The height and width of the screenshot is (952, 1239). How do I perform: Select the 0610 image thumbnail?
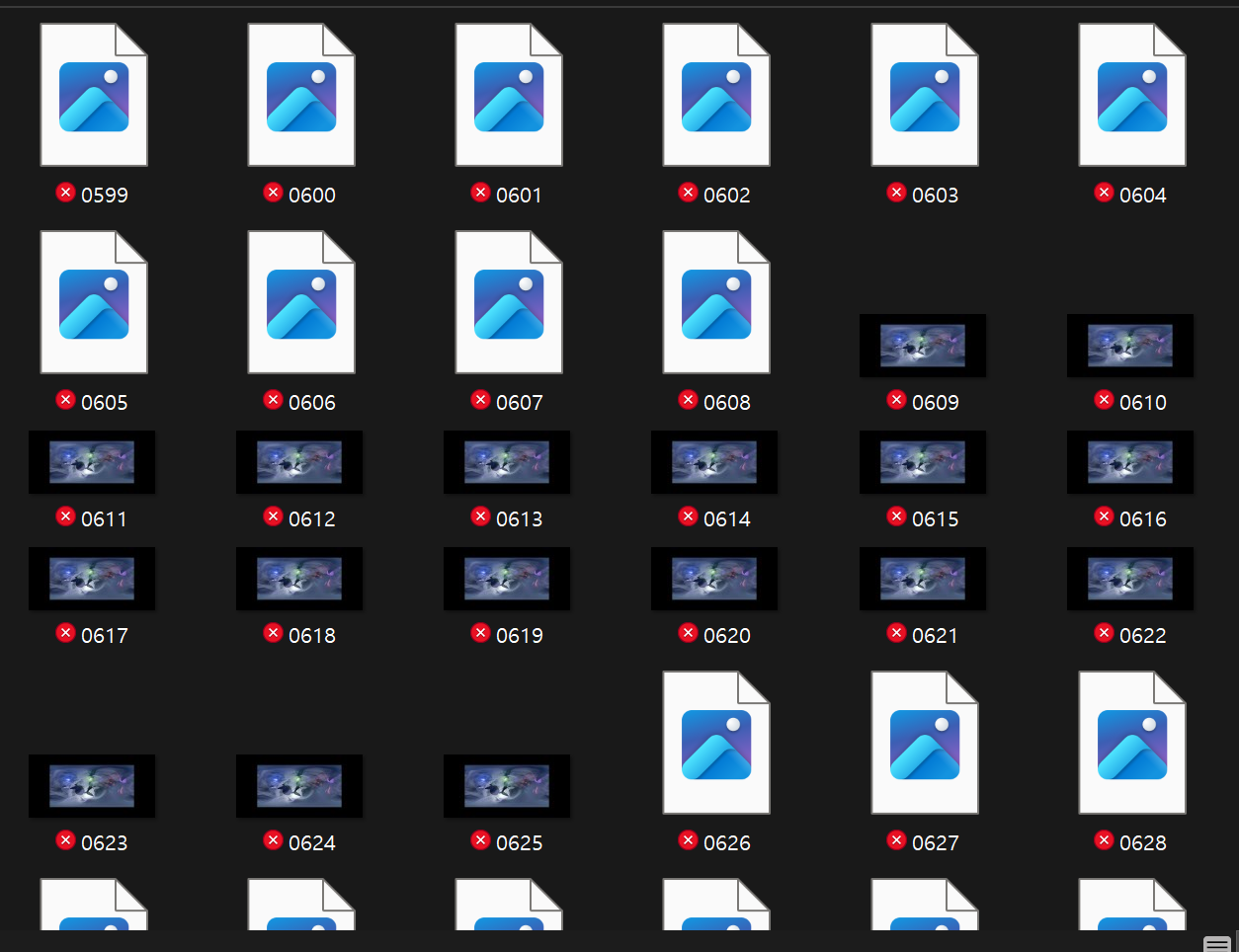[x=1130, y=346]
